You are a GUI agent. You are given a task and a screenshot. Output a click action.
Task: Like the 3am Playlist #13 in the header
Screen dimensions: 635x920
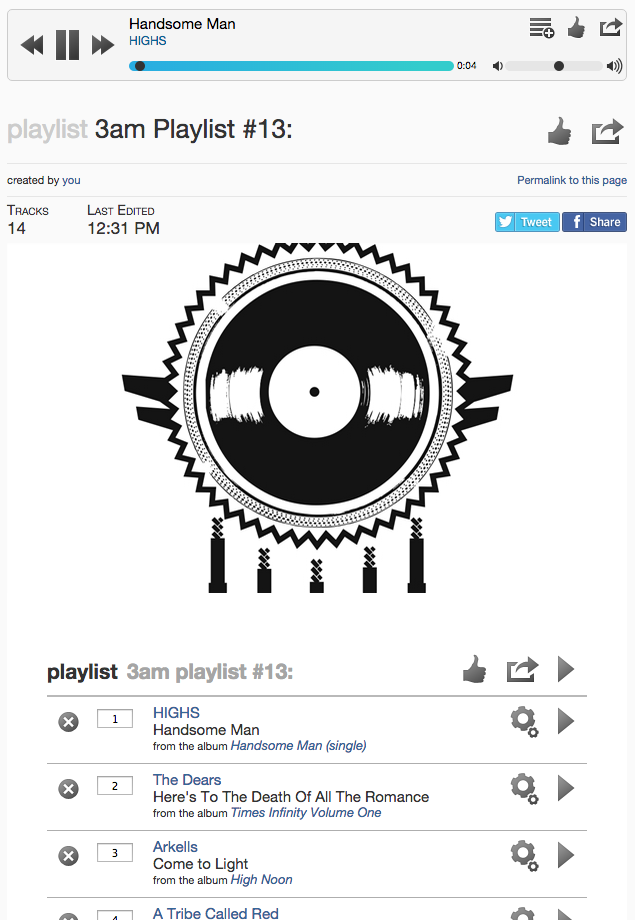click(x=559, y=131)
